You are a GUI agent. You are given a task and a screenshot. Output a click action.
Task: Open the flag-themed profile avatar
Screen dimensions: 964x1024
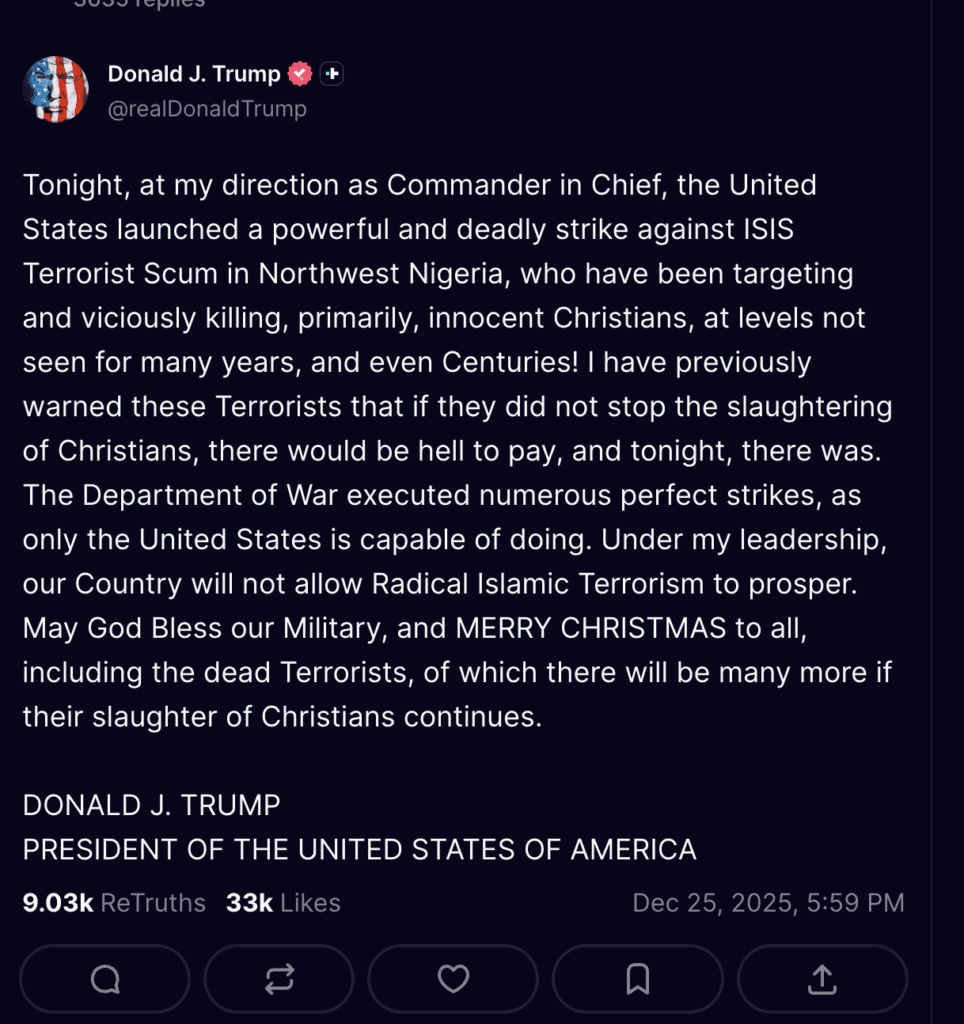coord(56,90)
